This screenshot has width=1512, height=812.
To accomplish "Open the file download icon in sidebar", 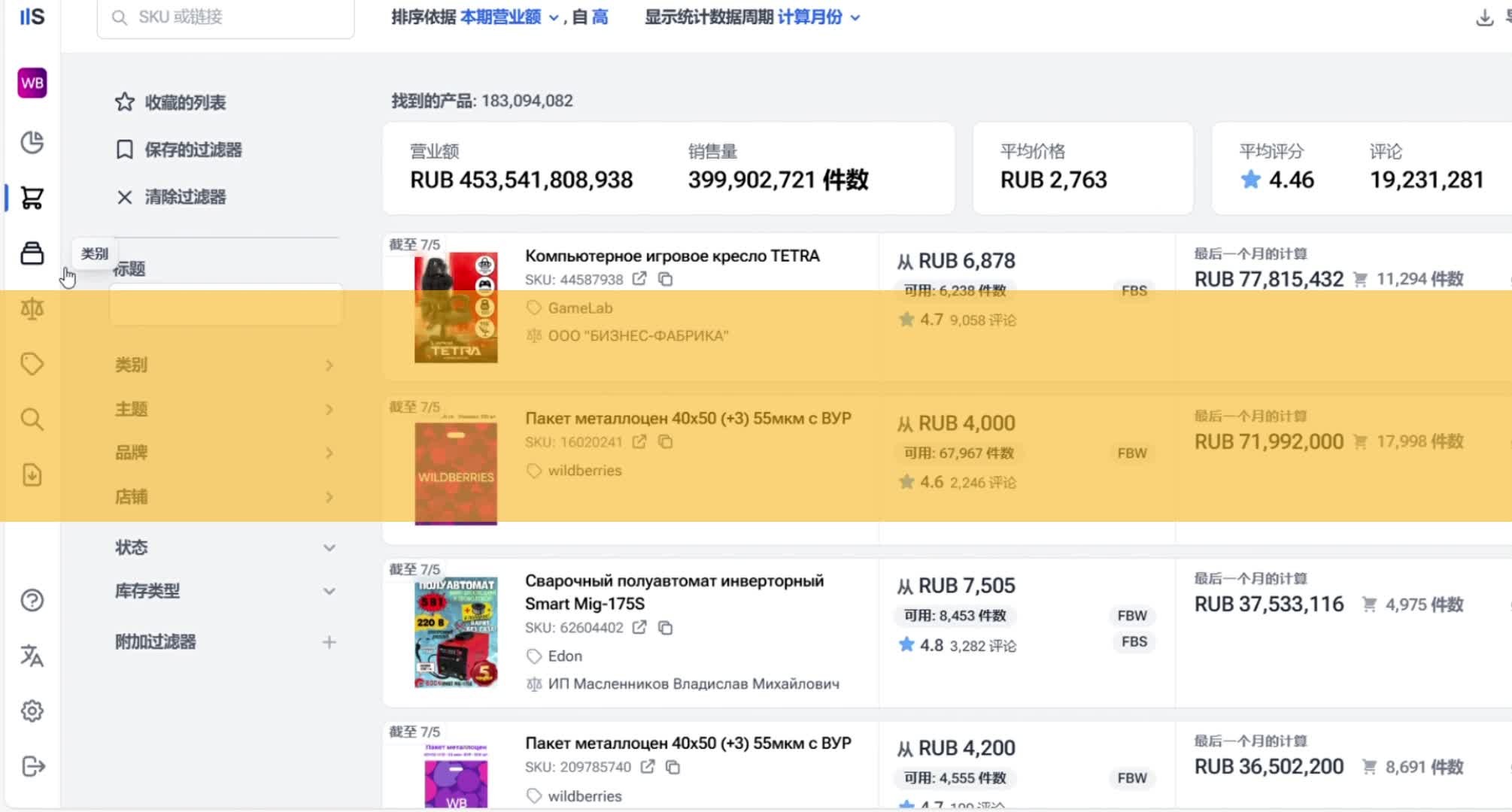I will pos(32,474).
